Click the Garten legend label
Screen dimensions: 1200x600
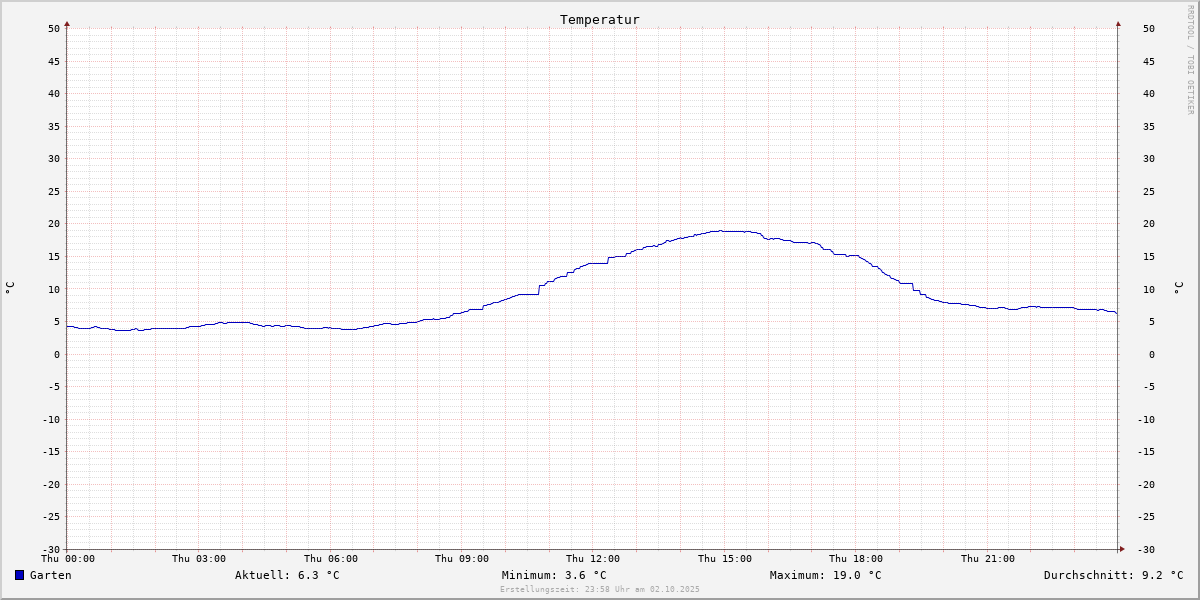point(51,575)
